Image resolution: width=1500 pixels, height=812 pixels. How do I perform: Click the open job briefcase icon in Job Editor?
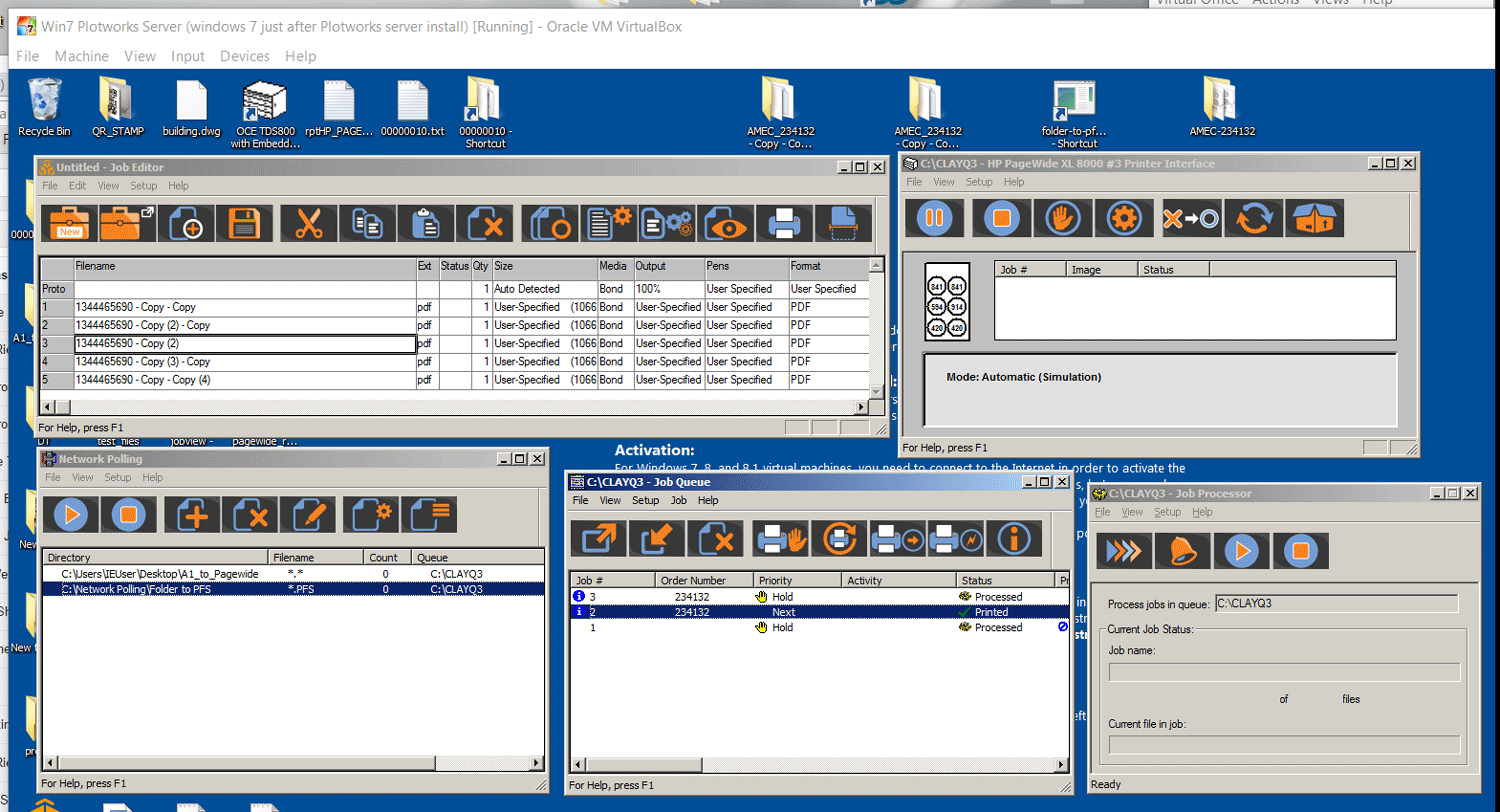(128, 223)
